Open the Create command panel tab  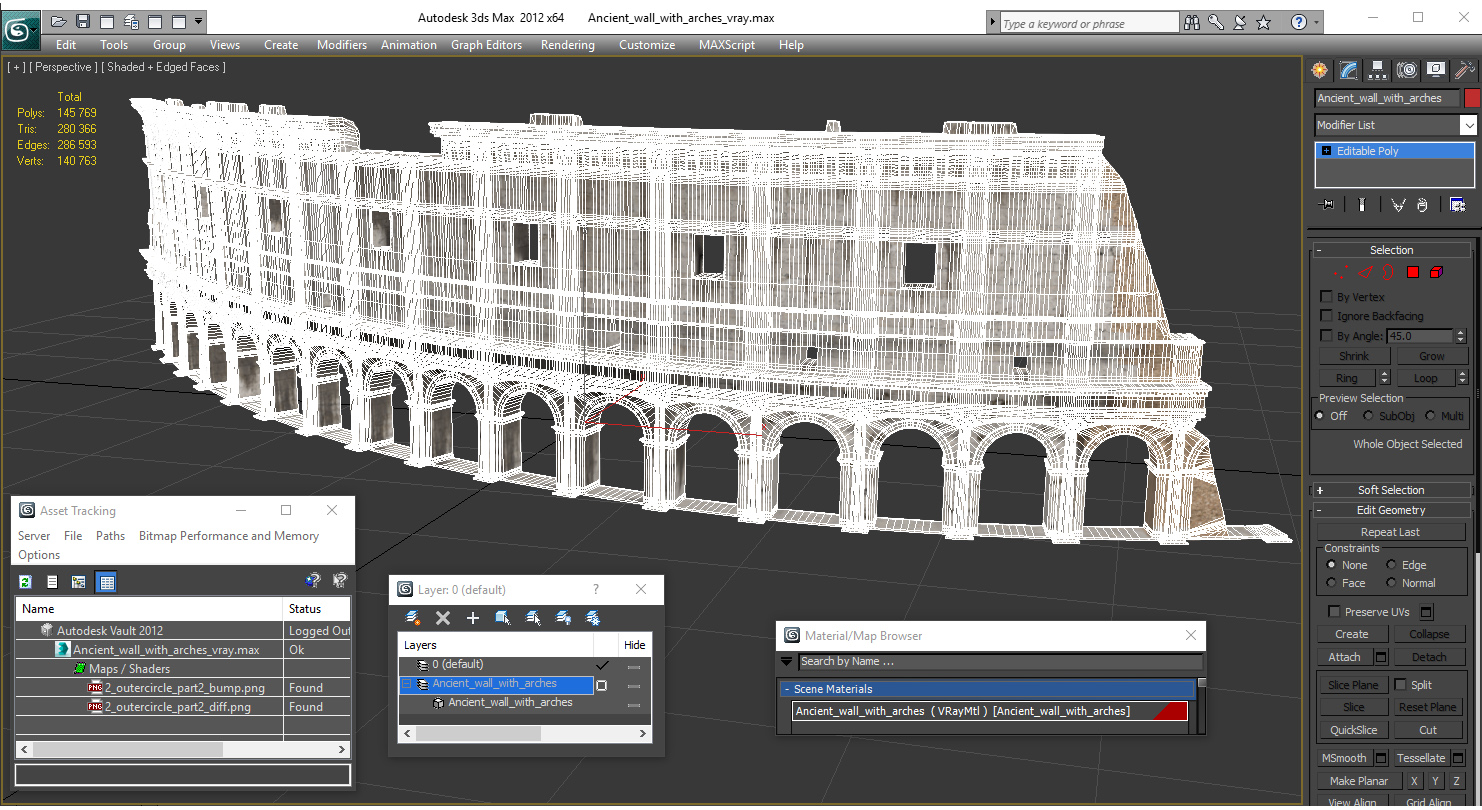(x=1320, y=70)
